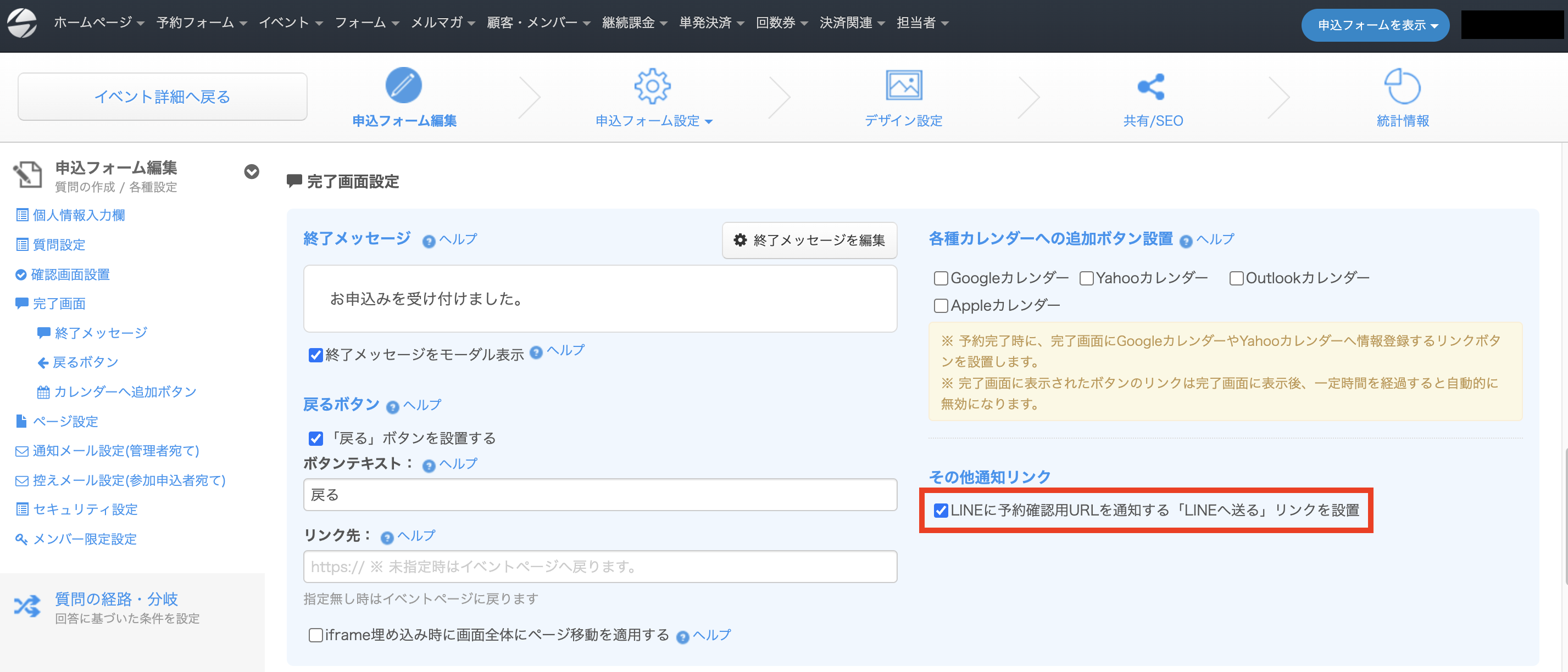Click the envelope icon next to 通知メール設定(管理者宛て)
This screenshot has width=1568, height=672.
pos(22,451)
